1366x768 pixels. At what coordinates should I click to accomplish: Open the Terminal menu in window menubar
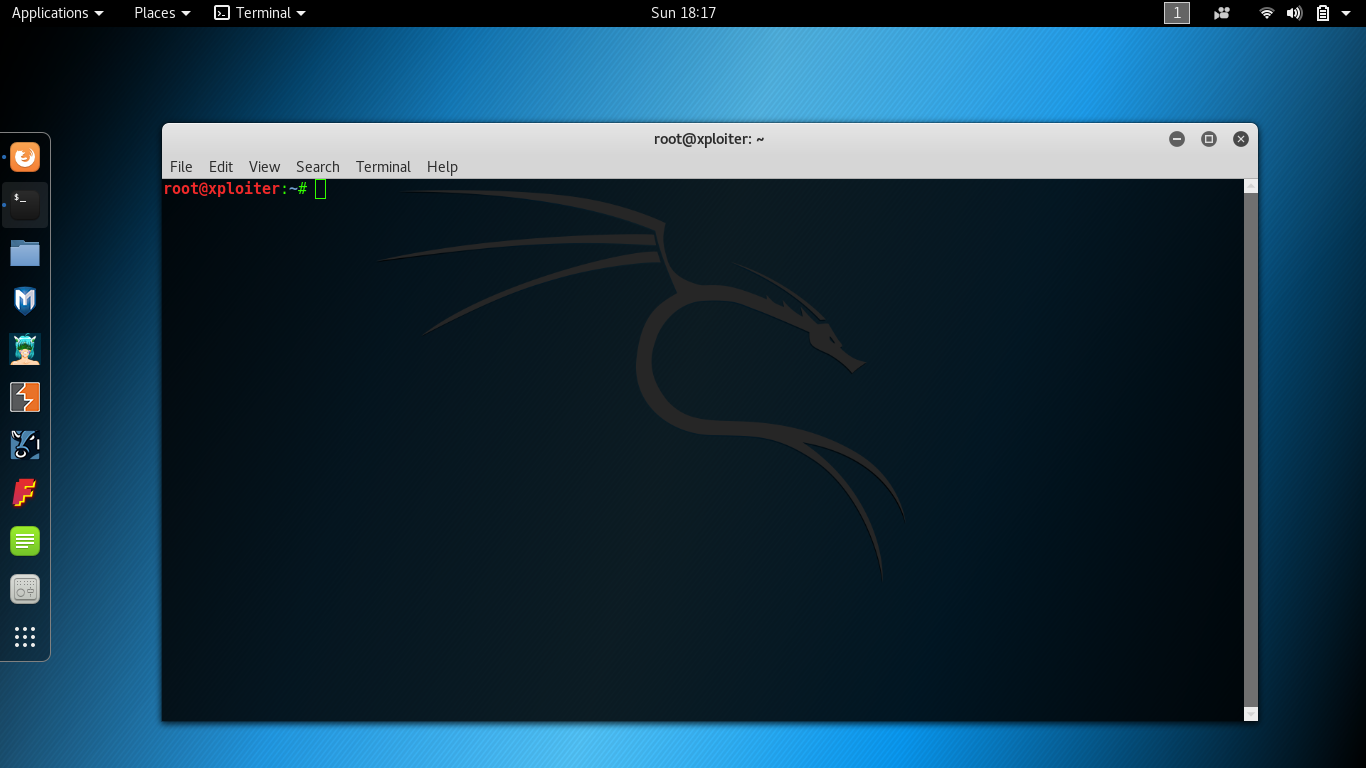pos(383,167)
